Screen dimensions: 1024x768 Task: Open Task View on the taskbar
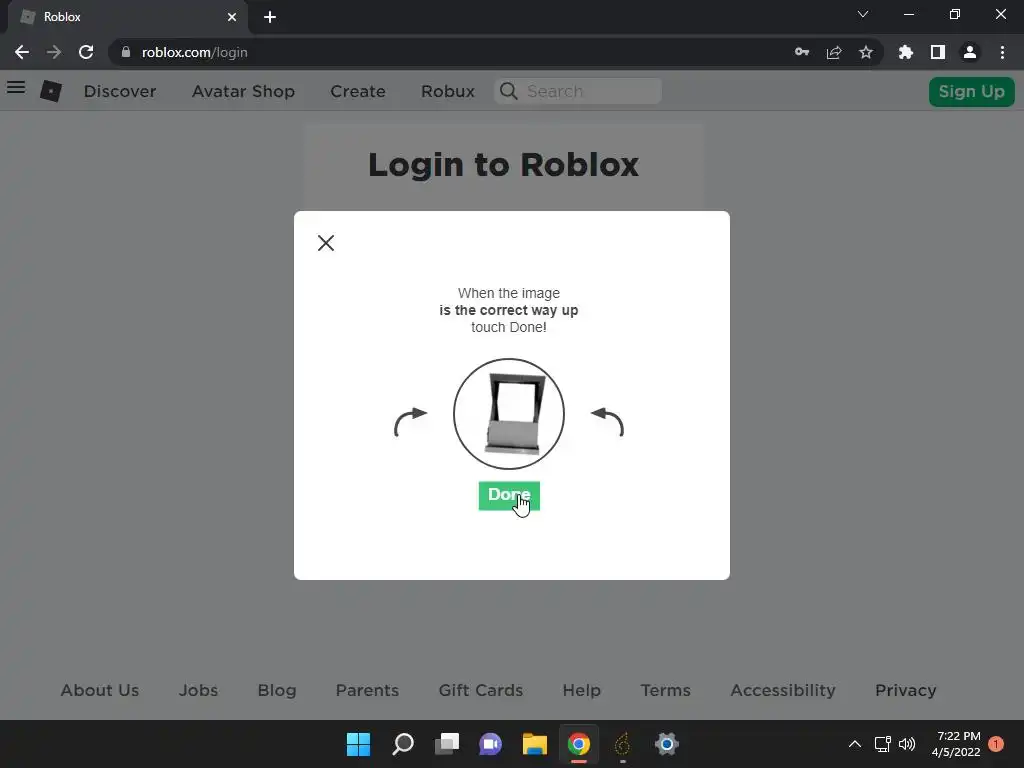[x=447, y=744]
